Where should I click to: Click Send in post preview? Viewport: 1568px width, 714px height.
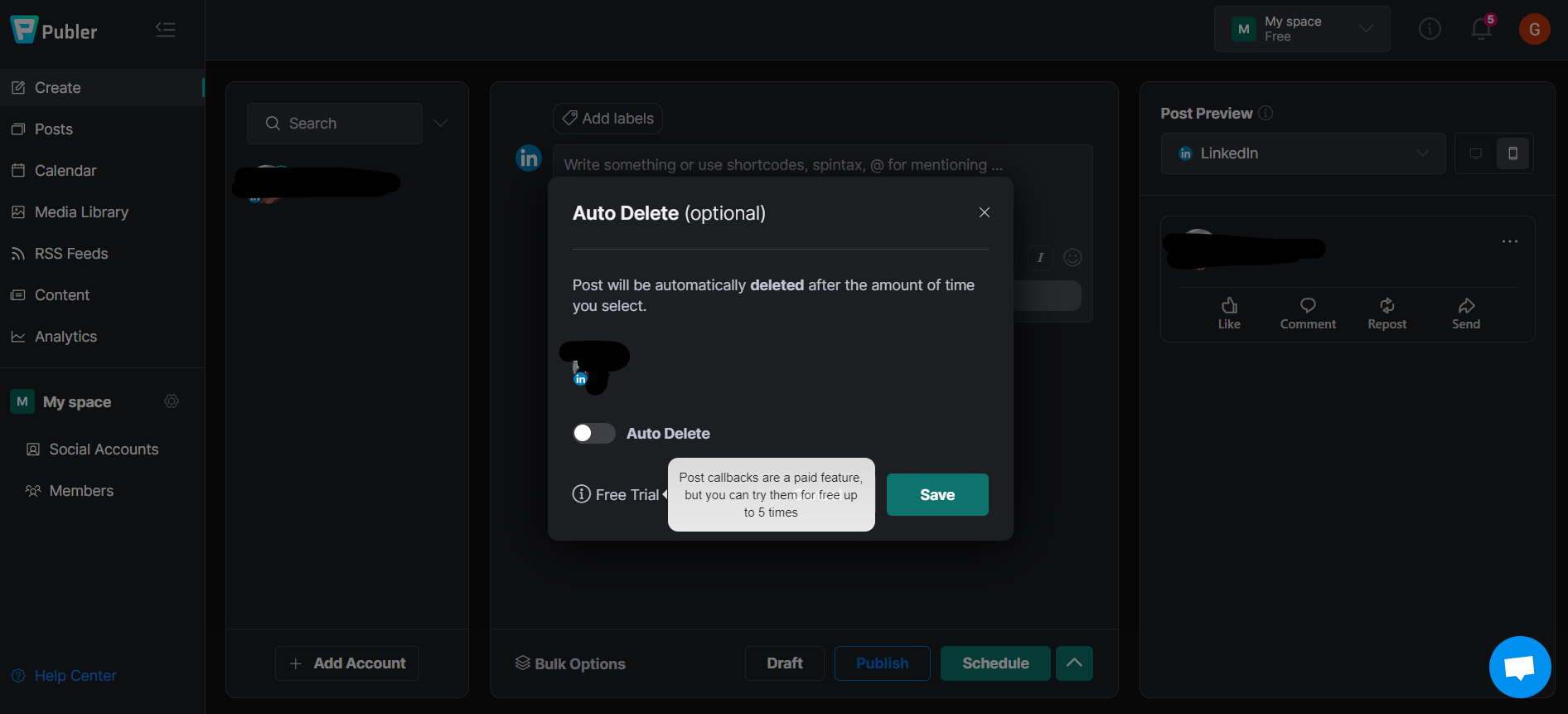pos(1466,313)
